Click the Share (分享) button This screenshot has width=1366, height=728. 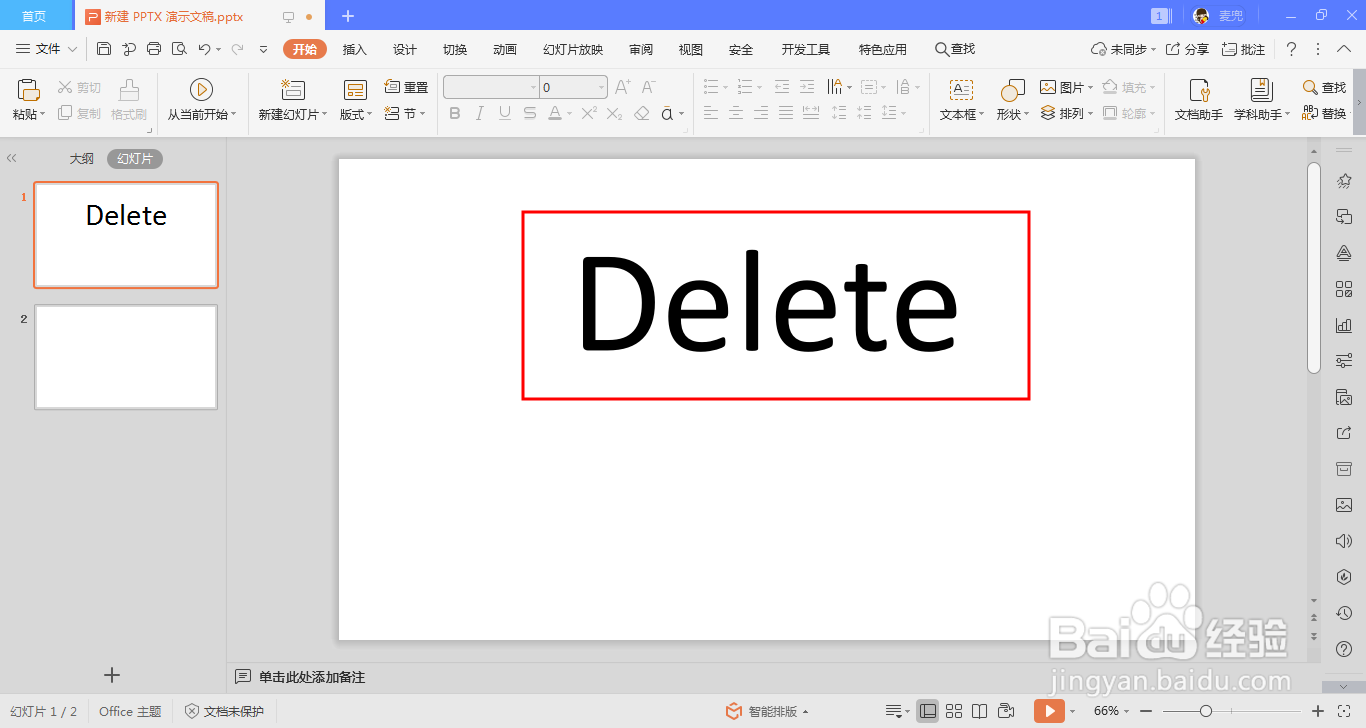(x=1188, y=49)
